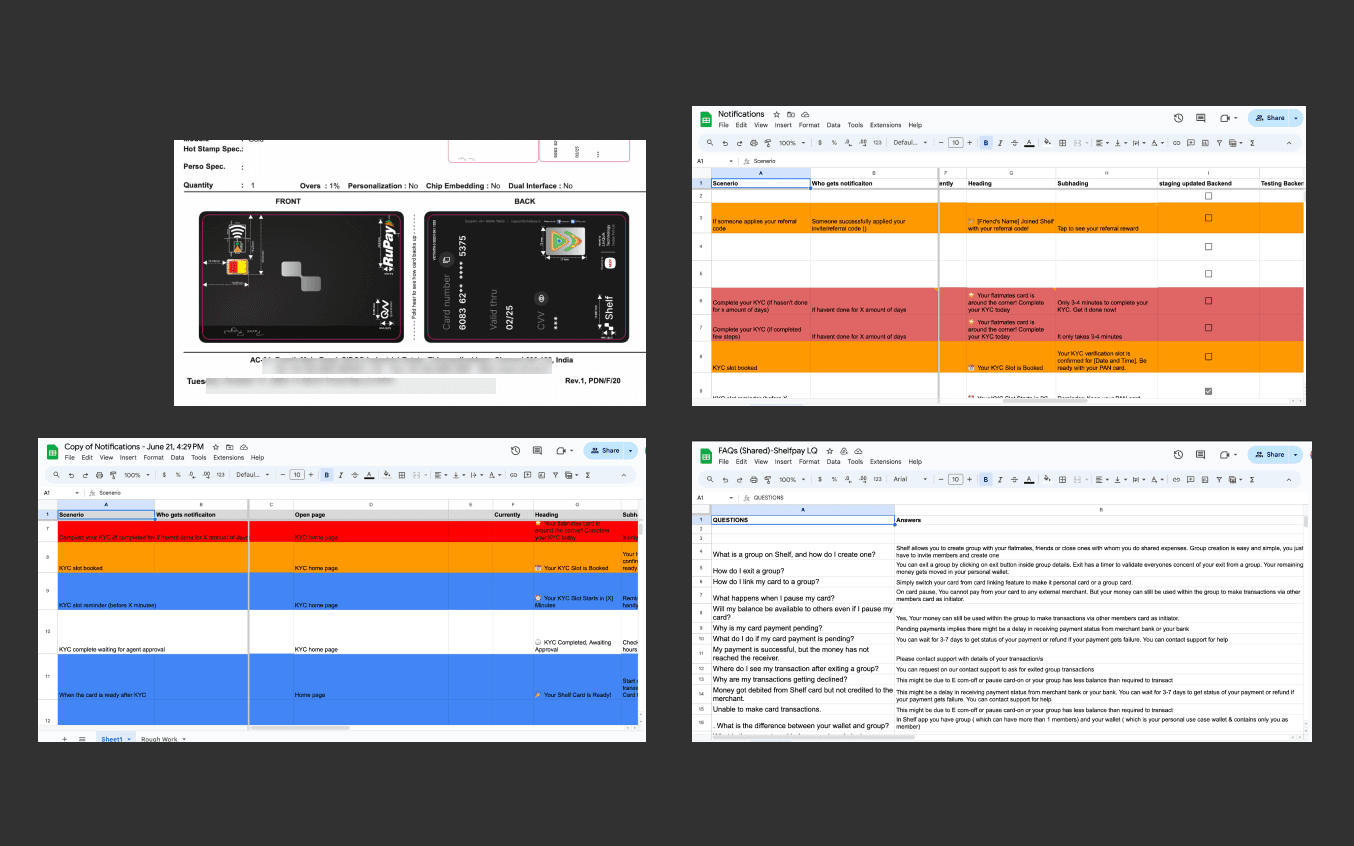Click percent format icon in FAQs sheet toolbar

point(834,479)
